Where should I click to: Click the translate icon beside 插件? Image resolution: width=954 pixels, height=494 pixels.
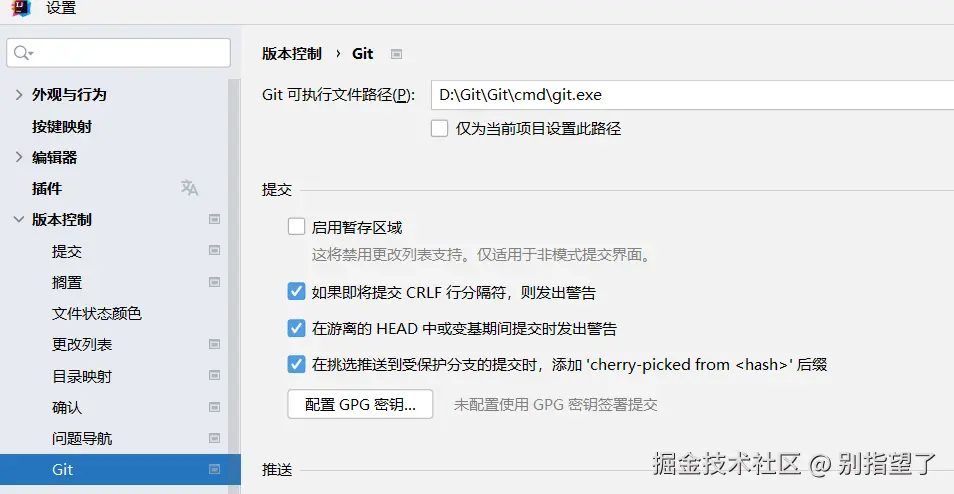(189, 188)
